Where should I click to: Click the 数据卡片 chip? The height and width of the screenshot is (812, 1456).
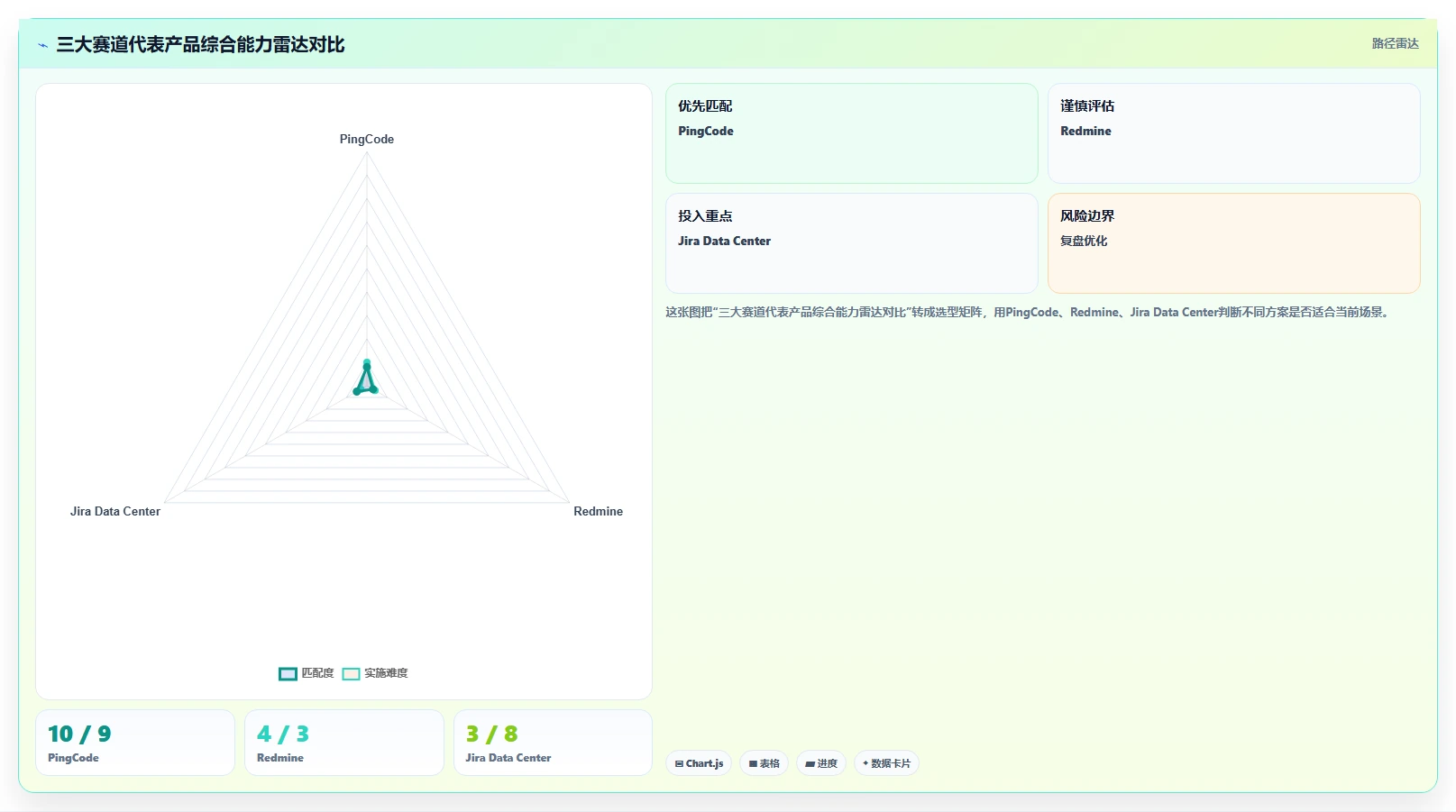point(886,763)
